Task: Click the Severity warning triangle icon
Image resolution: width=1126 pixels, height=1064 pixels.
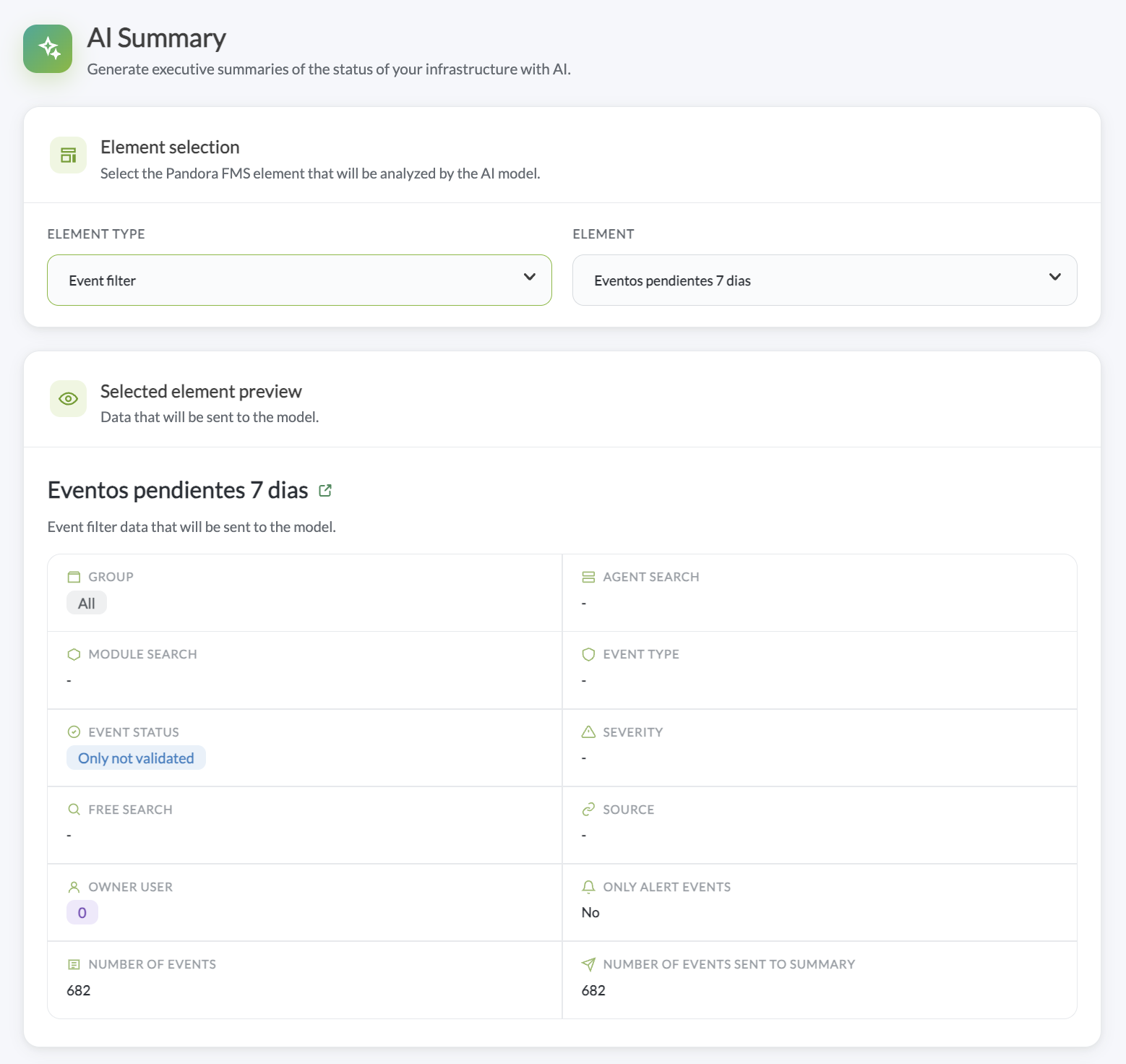Action: click(588, 732)
